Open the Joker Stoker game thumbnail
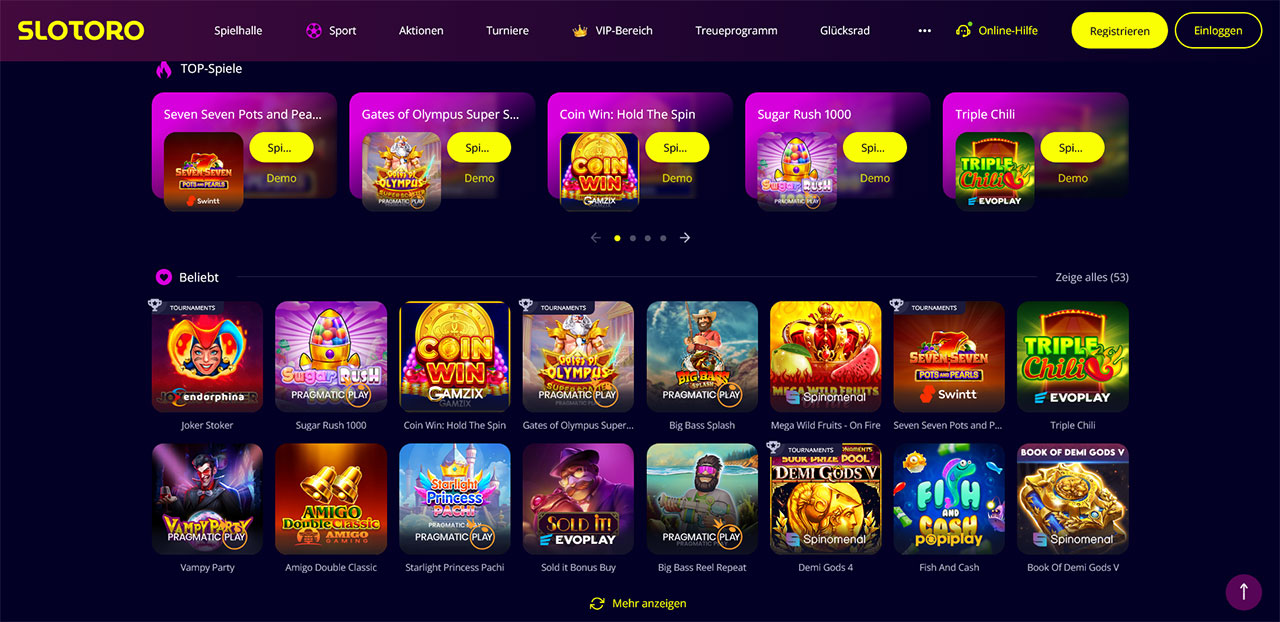 (207, 357)
